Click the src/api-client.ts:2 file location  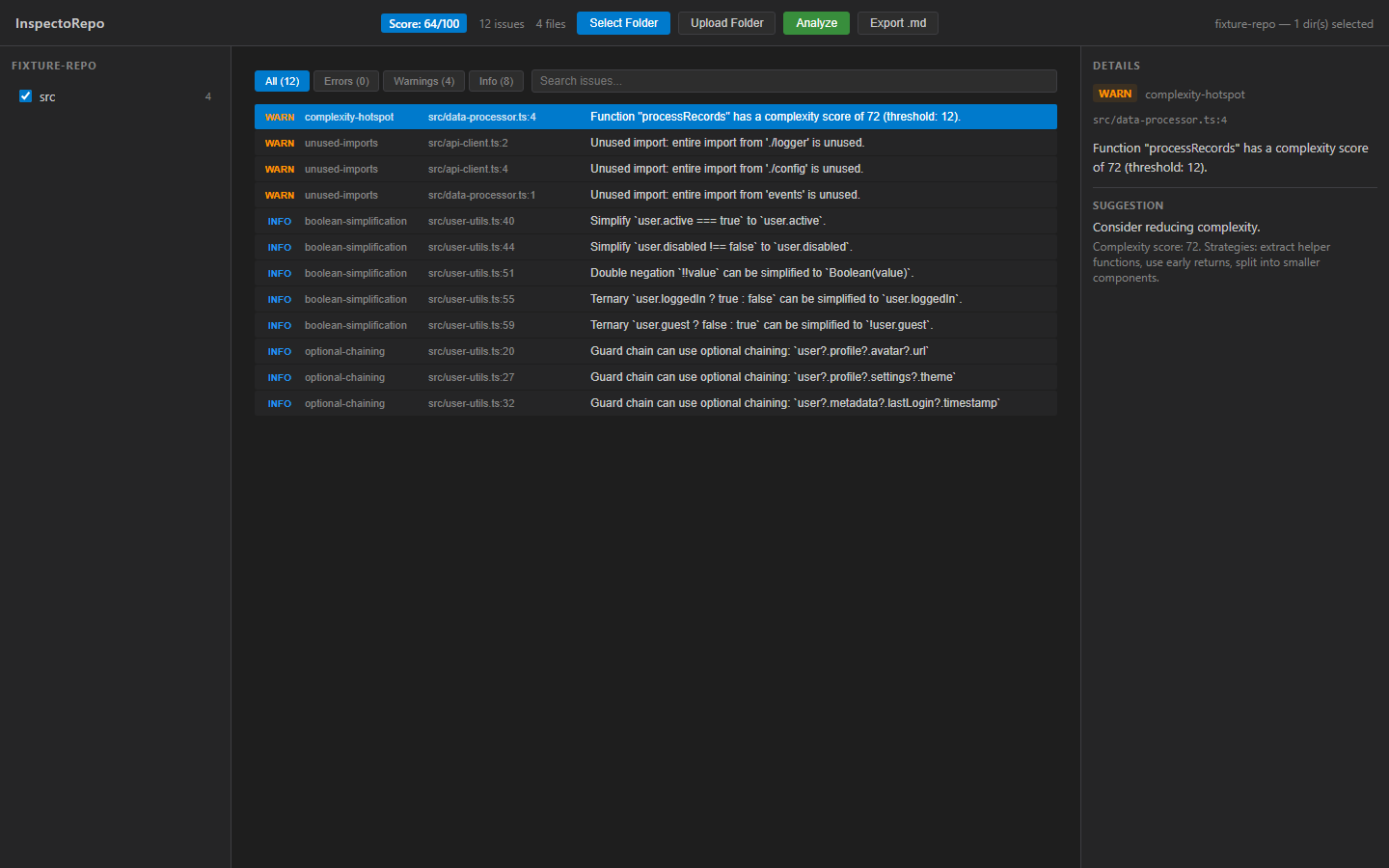pyautogui.click(x=468, y=143)
